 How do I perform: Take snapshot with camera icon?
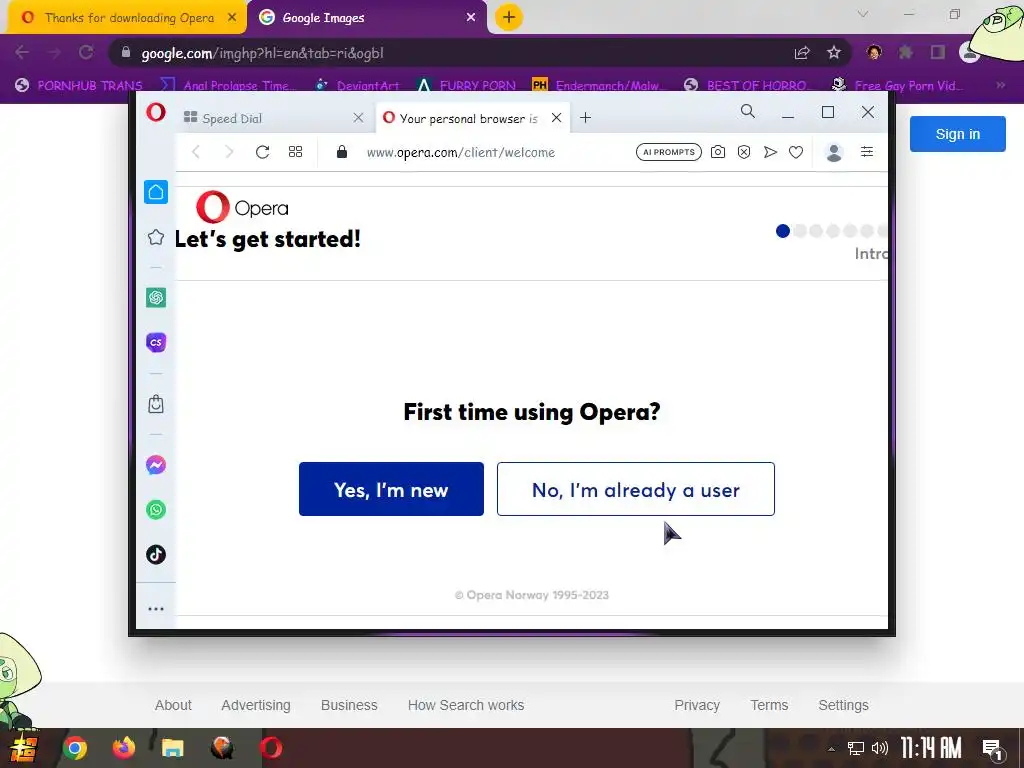tap(718, 152)
